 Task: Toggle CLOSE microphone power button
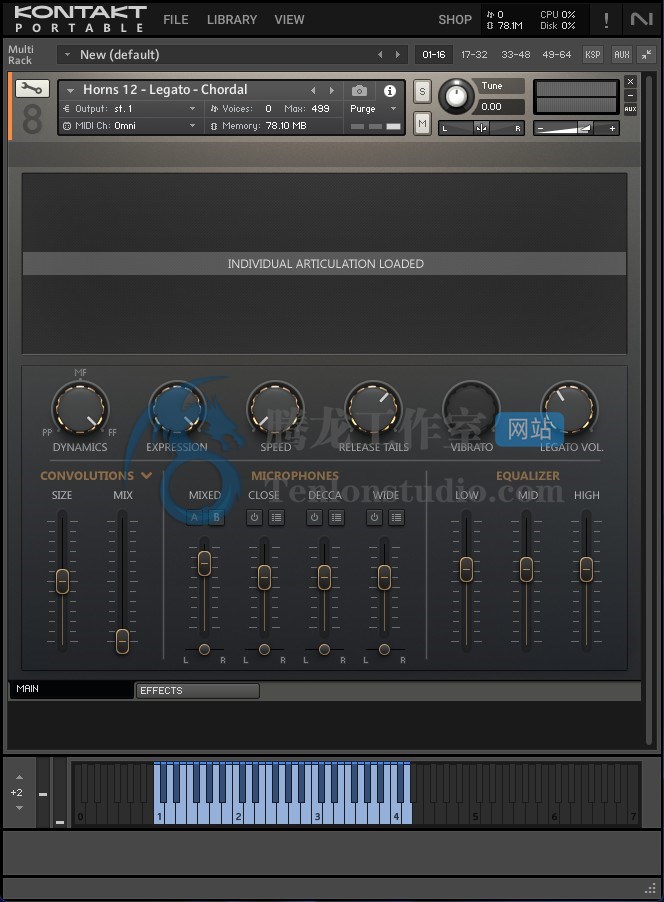[254, 518]
